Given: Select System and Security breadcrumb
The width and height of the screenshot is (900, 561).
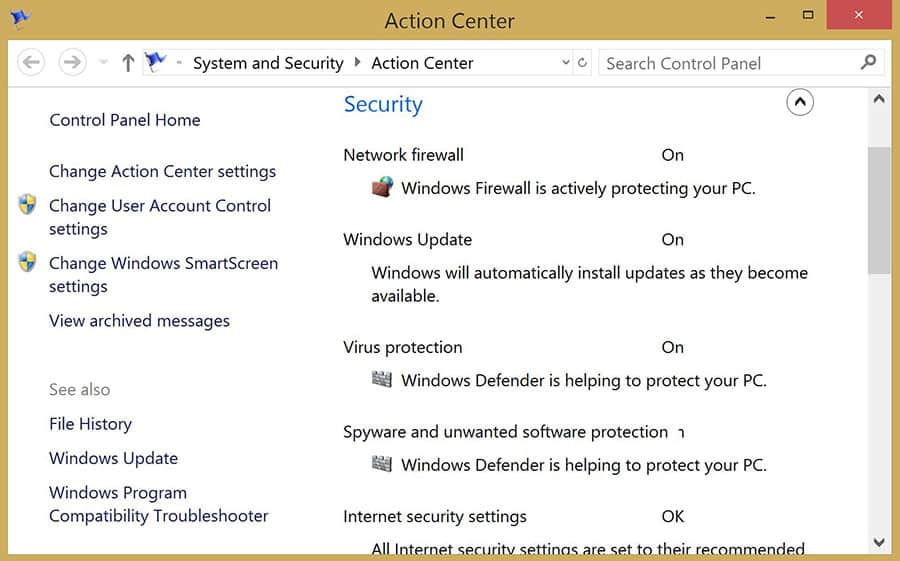Looking at the screenshot, I should pyautogui.click(x=268, y=63).
